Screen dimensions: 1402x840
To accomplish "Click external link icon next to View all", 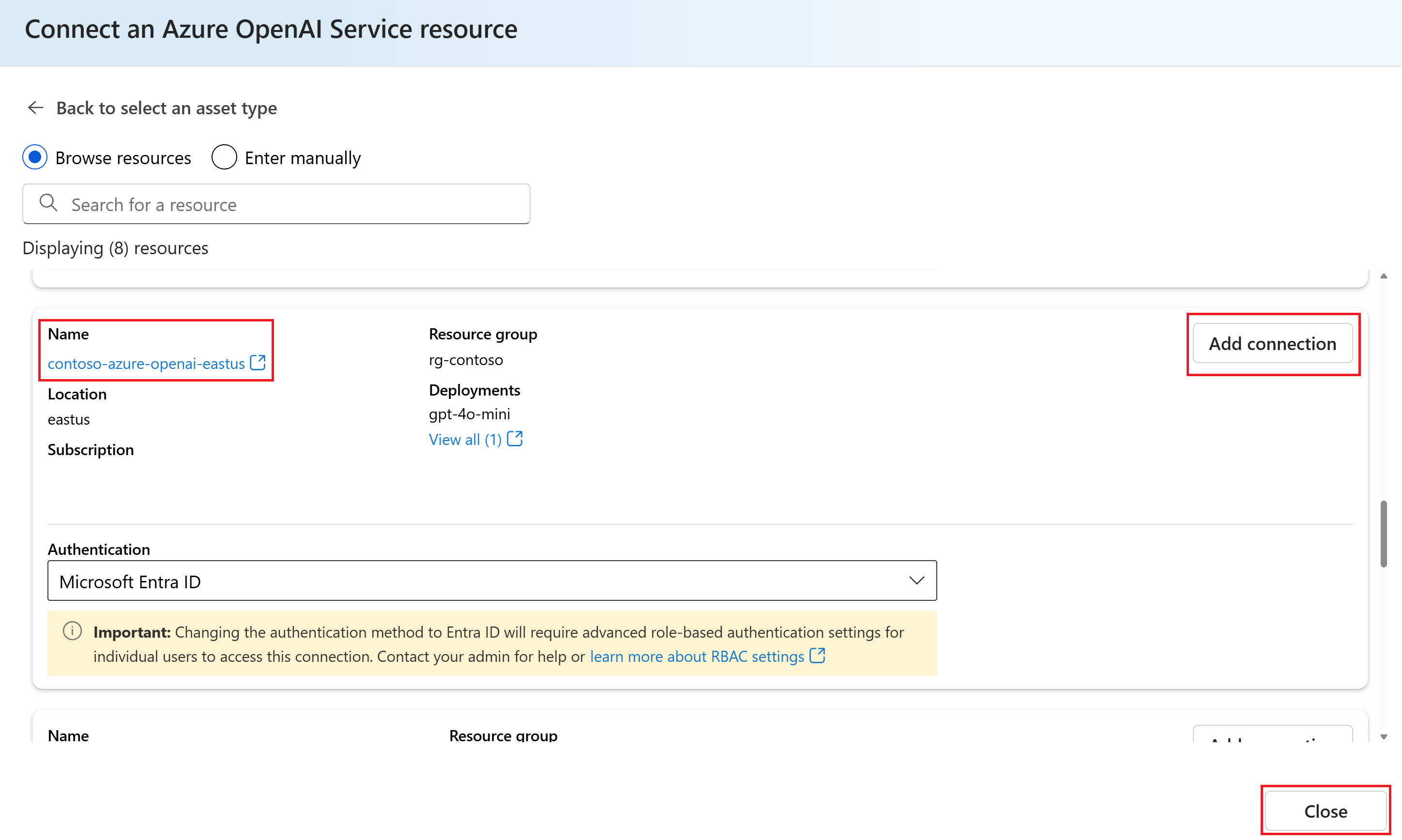I will [515, 439].
